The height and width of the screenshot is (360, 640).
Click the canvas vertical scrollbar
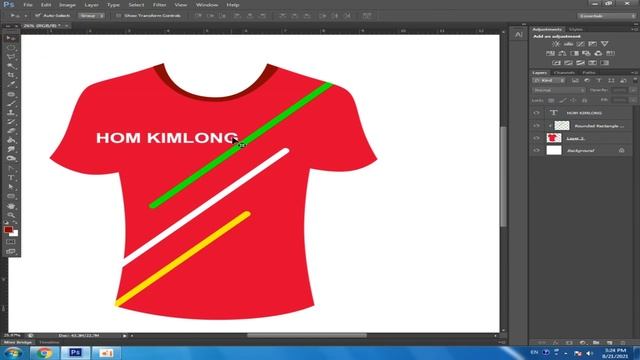[x=503, y=176]
